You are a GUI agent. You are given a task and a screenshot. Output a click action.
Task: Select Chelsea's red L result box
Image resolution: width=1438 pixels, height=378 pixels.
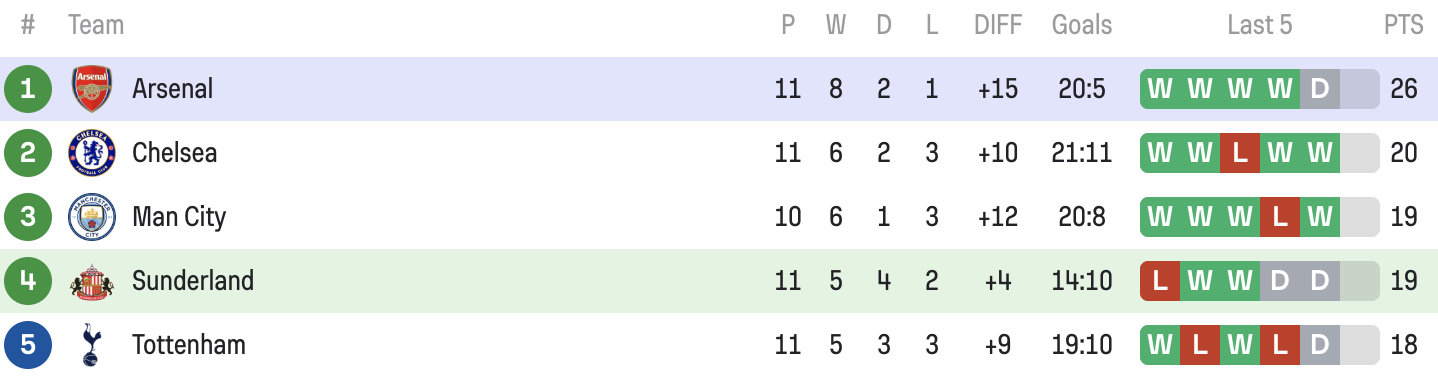pos(1240,153)
